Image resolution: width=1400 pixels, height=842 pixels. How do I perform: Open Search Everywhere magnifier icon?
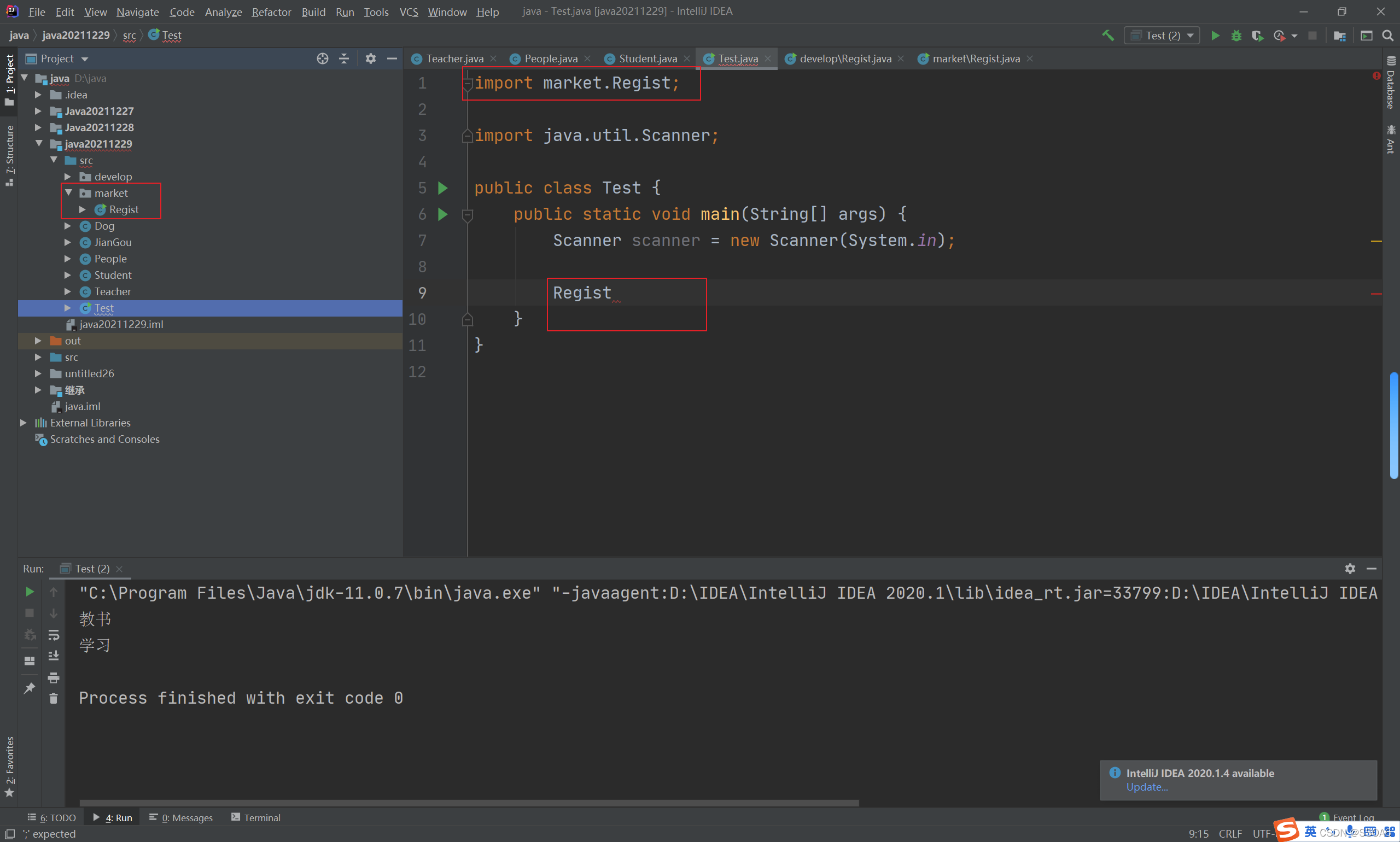click(x=1387, y=35)
